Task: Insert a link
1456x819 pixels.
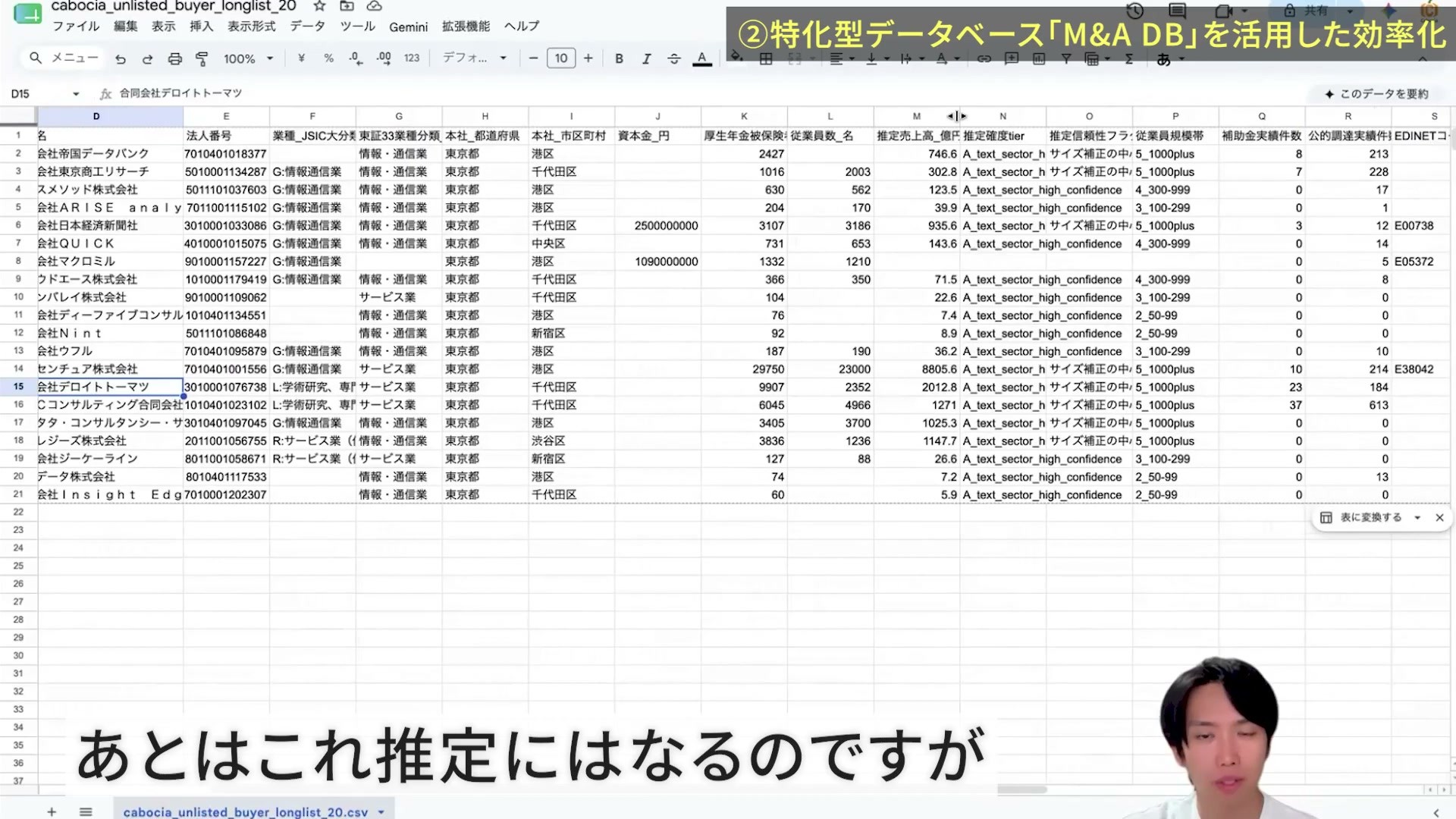Action: pyautogui.click(x=984, y=58)
